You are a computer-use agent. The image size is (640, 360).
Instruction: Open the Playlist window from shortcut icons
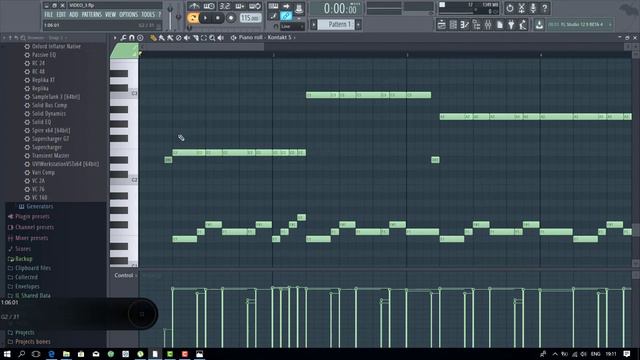pos(441,25)
